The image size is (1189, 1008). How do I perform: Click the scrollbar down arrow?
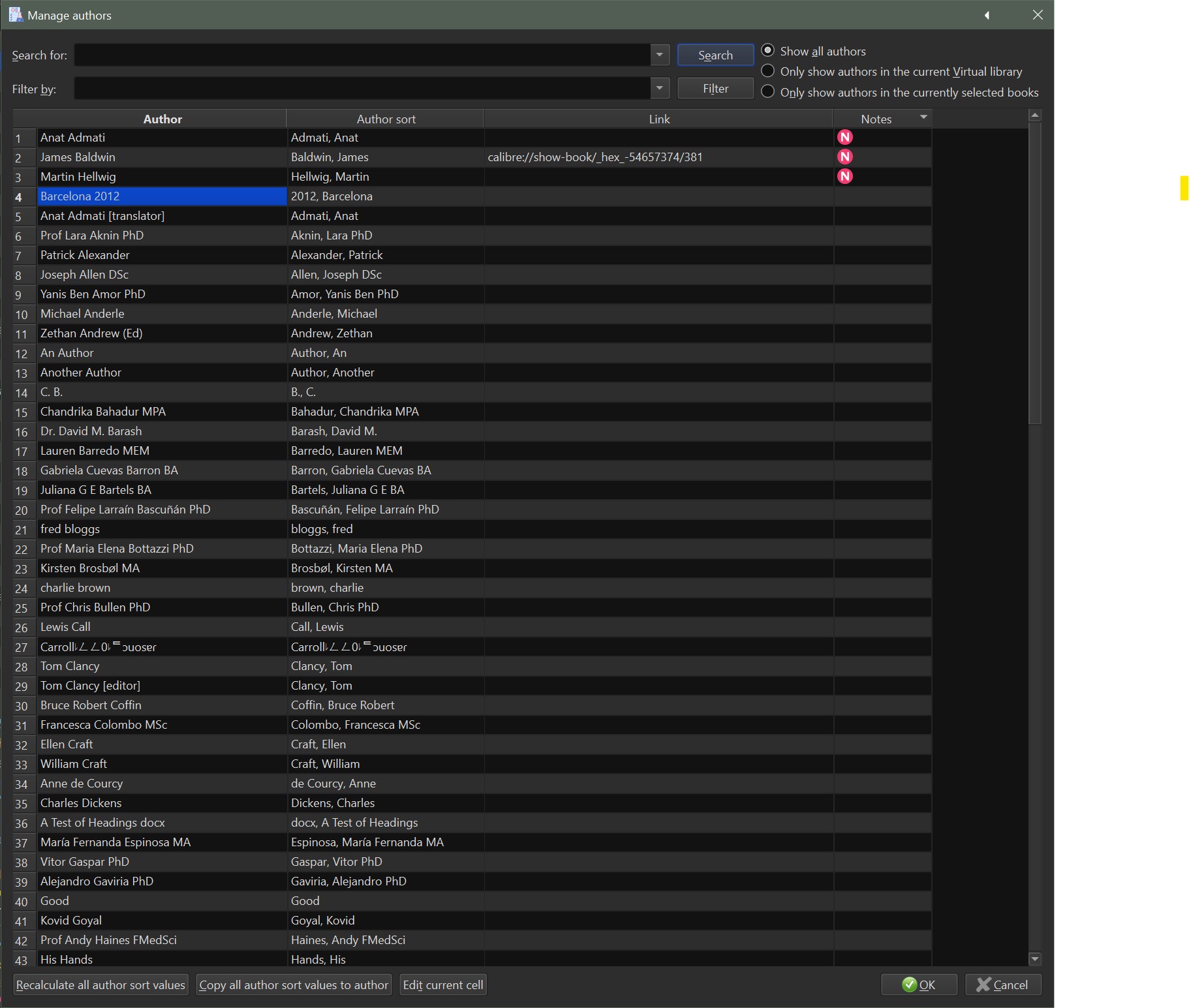click(x=1034, y=958)
